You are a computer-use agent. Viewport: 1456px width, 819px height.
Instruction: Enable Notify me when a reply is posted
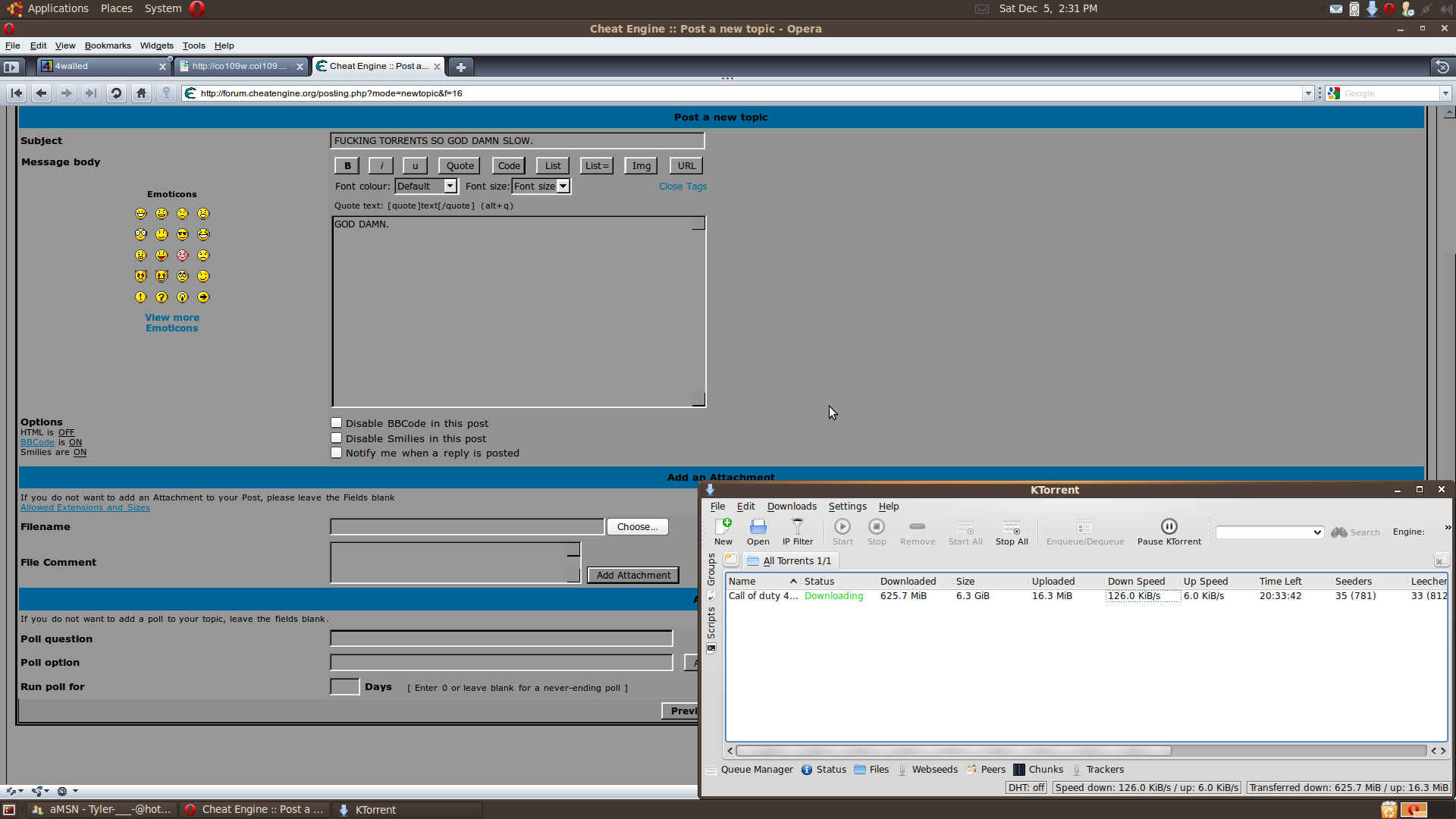click(337, 453)
